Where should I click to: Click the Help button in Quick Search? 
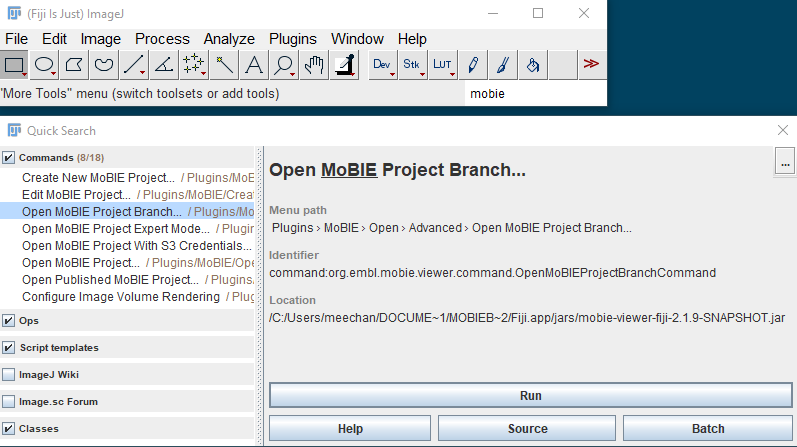[350, 429]
